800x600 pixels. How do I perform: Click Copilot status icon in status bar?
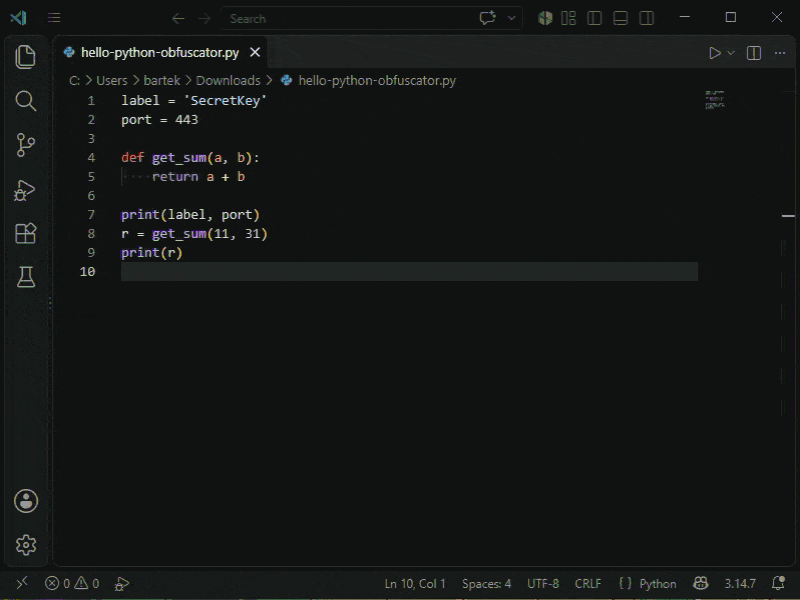701,583
